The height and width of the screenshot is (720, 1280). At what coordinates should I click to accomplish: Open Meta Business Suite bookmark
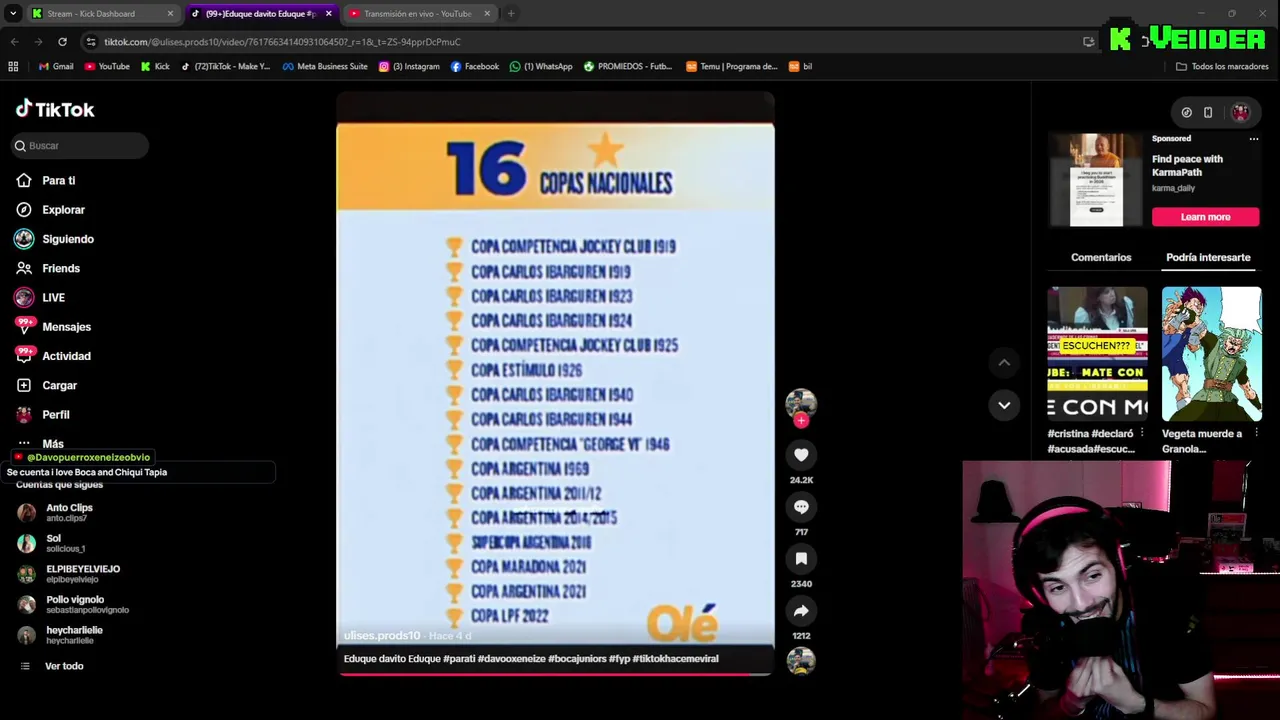[325, 66]
